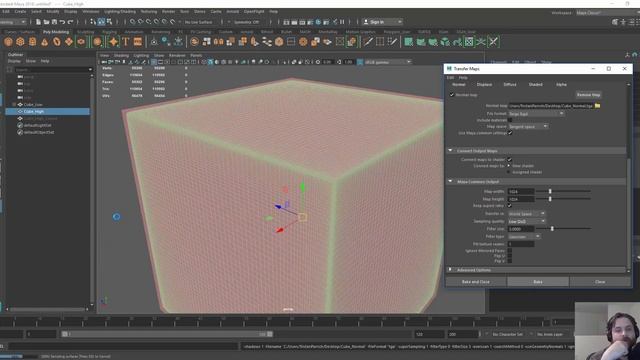Click the Remove Map button
640x360 pixels.
pyautogui.click(x=588, y=95)
